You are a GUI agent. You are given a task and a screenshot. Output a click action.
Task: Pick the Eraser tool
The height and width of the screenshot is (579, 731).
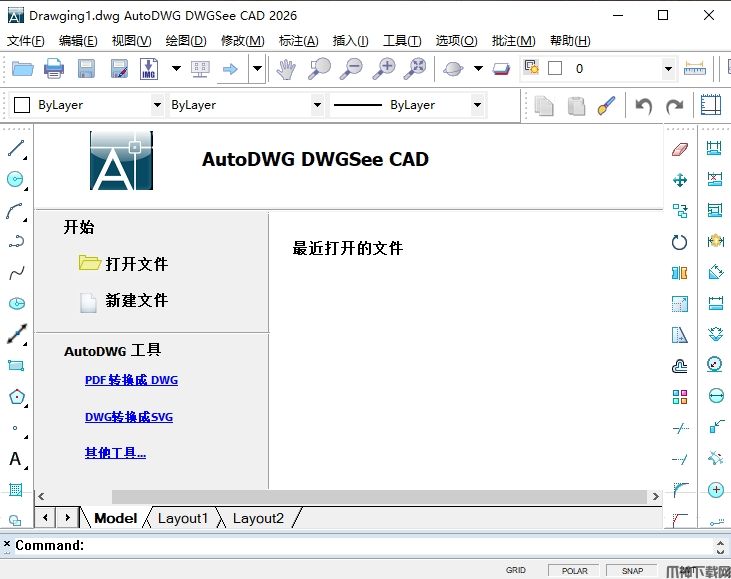[x=680, y=149]
